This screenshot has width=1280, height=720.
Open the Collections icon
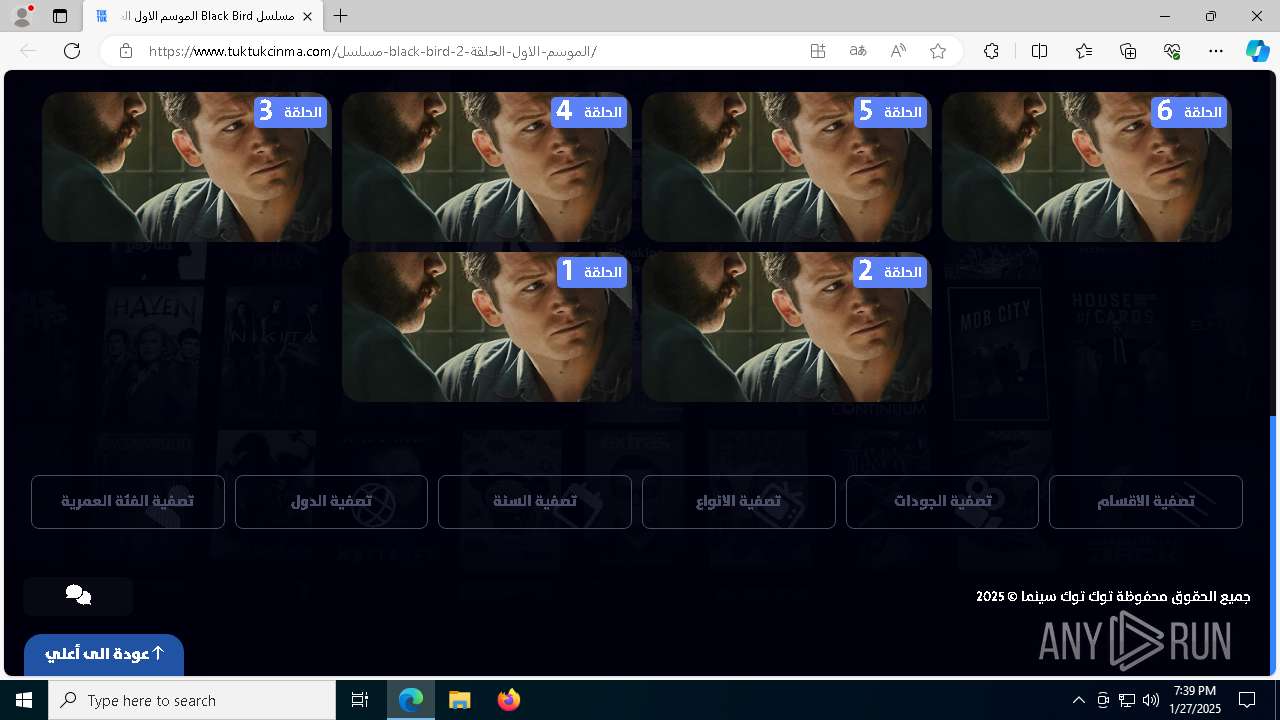tap(1128, 51)
